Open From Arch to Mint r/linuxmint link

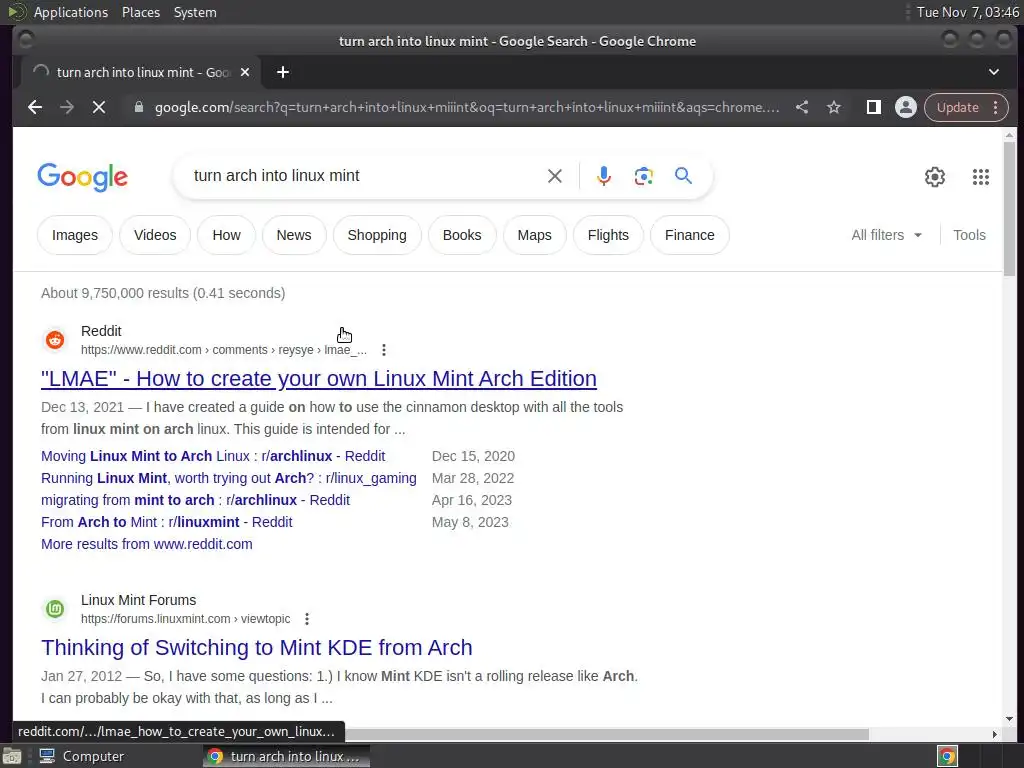point(167,522)
